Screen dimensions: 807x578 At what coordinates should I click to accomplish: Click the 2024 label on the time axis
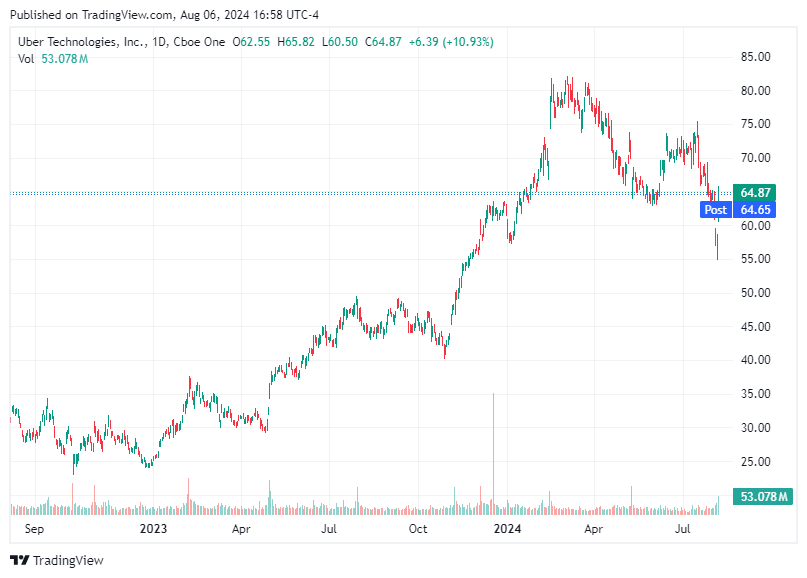[508, 530]
